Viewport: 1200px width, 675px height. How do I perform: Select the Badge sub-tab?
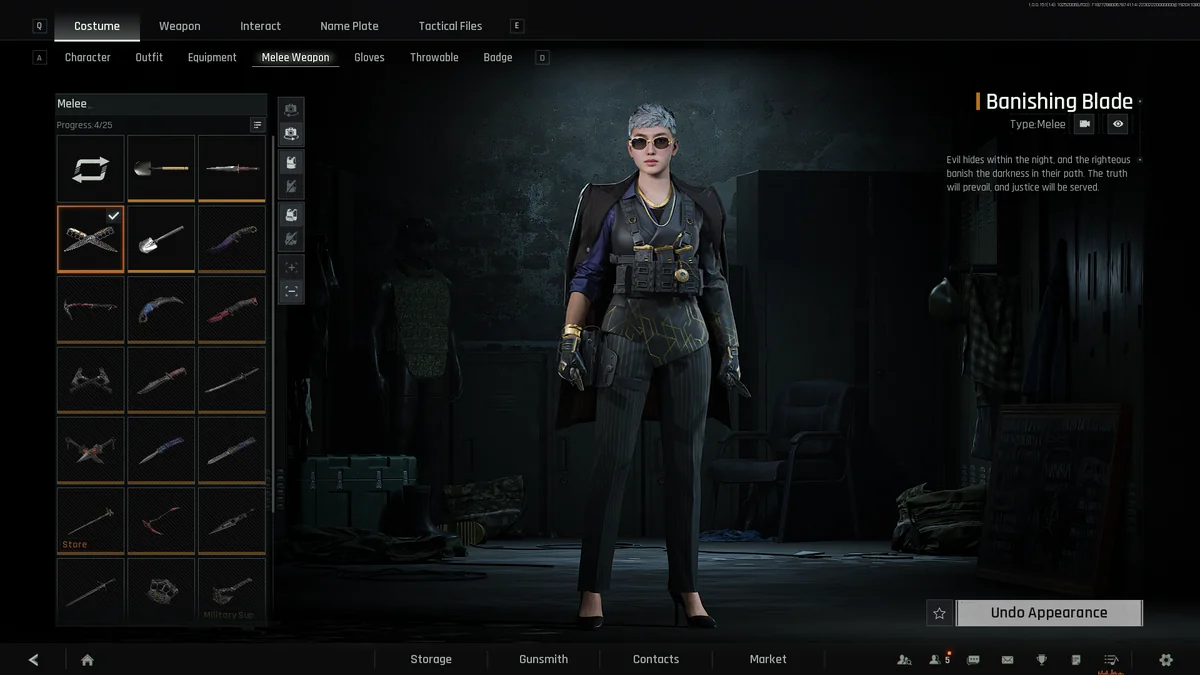498,57
